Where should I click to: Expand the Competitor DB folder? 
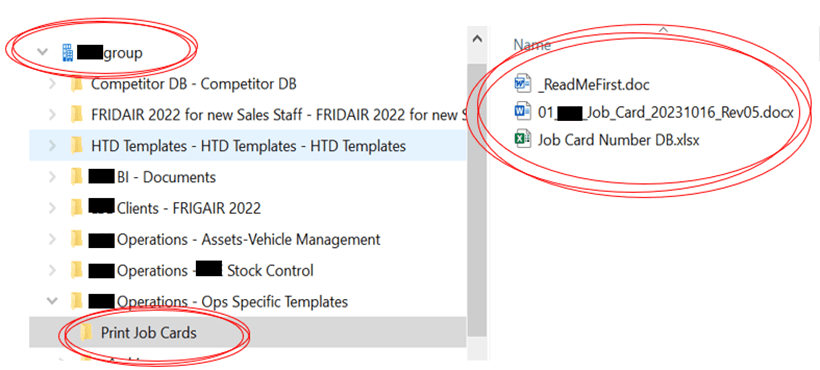coord(52,84)
